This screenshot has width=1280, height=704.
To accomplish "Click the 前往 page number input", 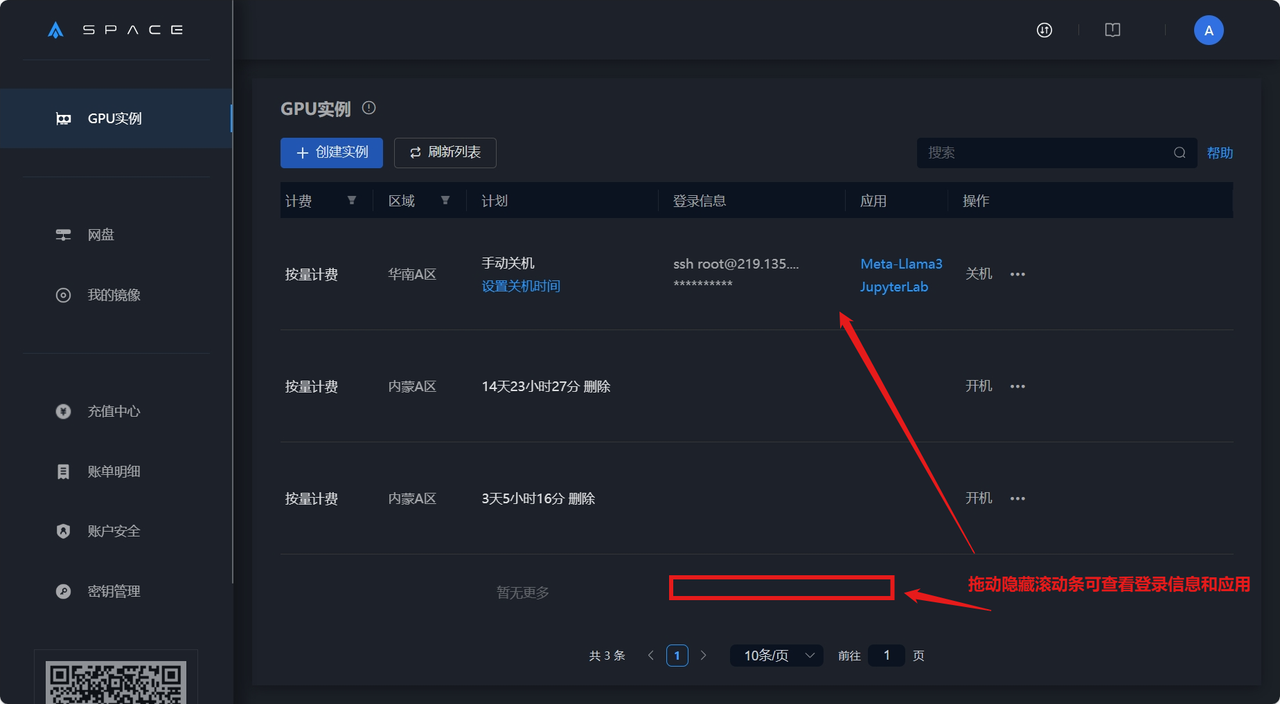I will point(886,656).
